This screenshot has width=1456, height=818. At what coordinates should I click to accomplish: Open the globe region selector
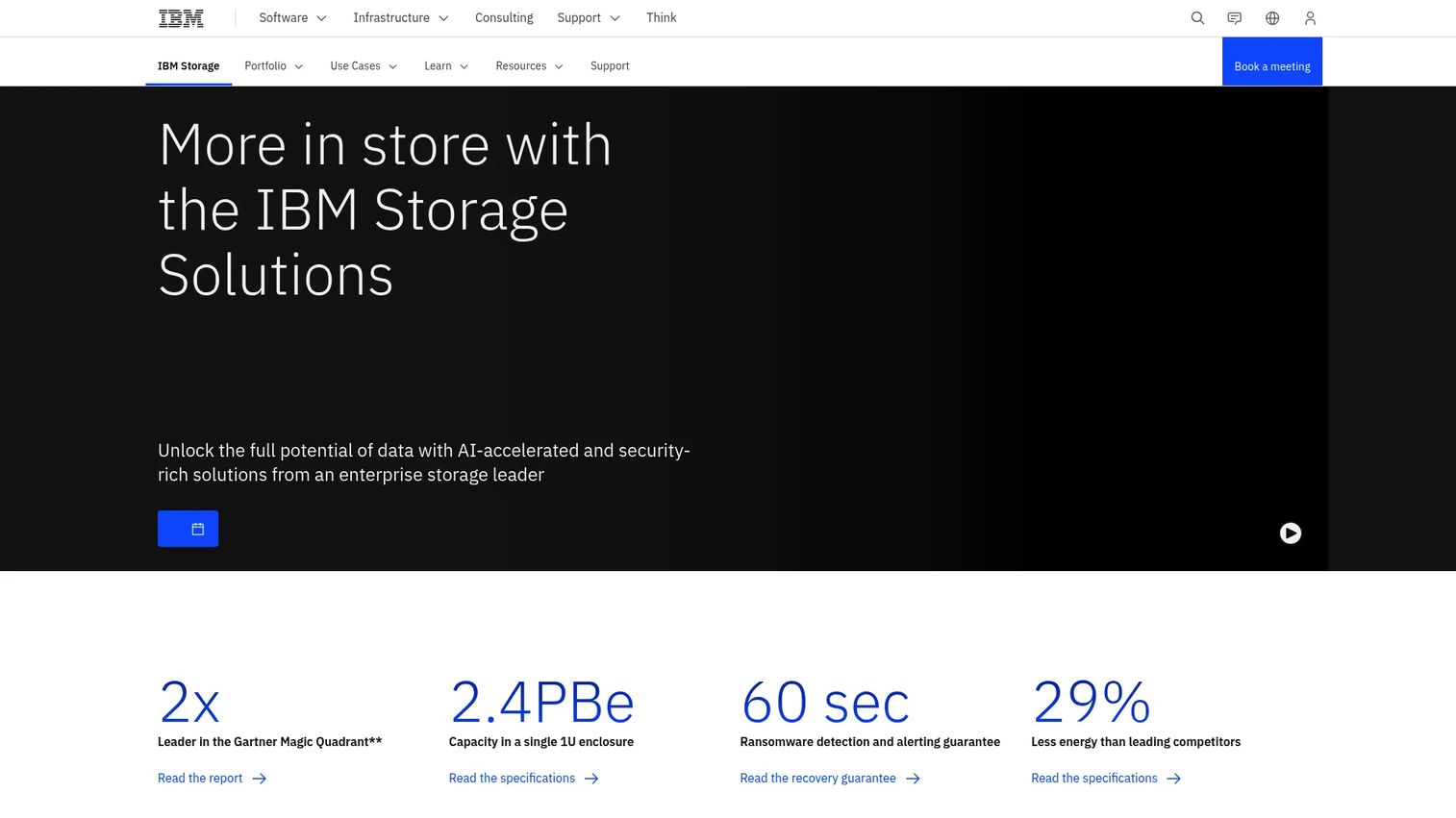tap(1272, 18)
